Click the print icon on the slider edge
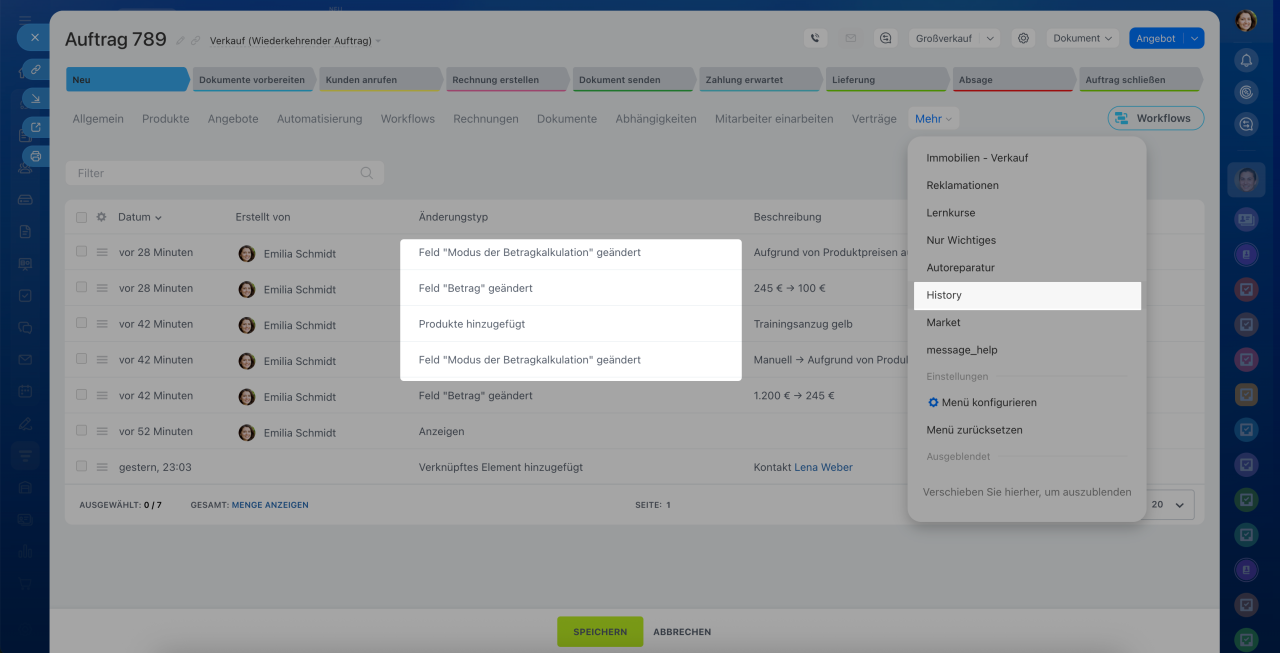 pyautogui.click(x=36, y=156)
